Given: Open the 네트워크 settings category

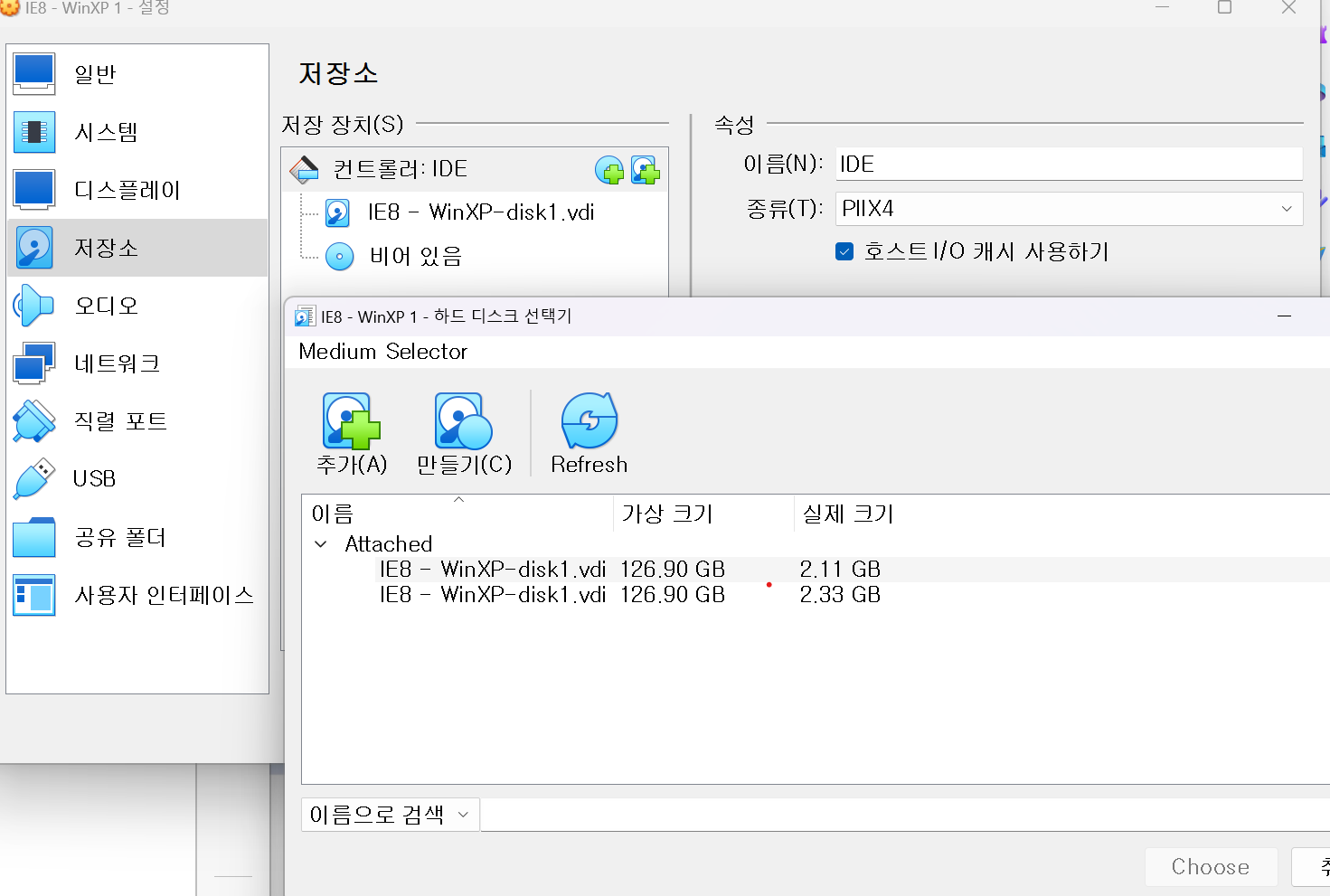Looking at the screenshot, I should 137,363.
